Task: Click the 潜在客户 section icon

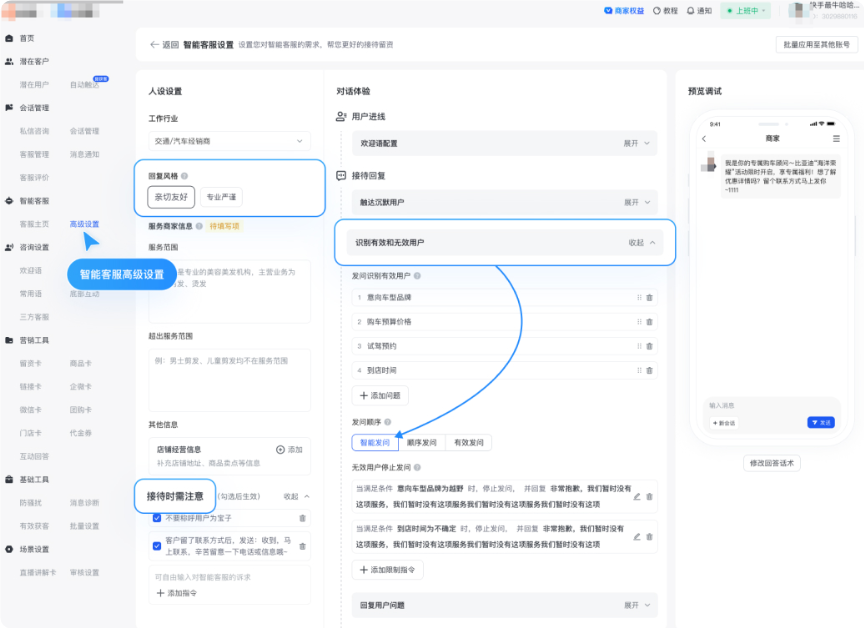Action: (x=9, y=62)
